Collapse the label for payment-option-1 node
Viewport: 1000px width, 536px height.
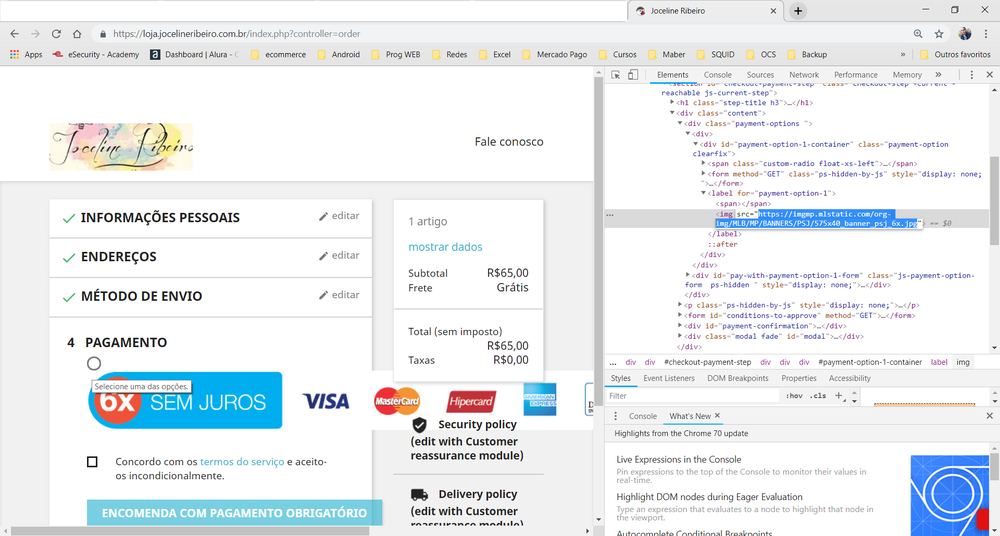(703, 193)
